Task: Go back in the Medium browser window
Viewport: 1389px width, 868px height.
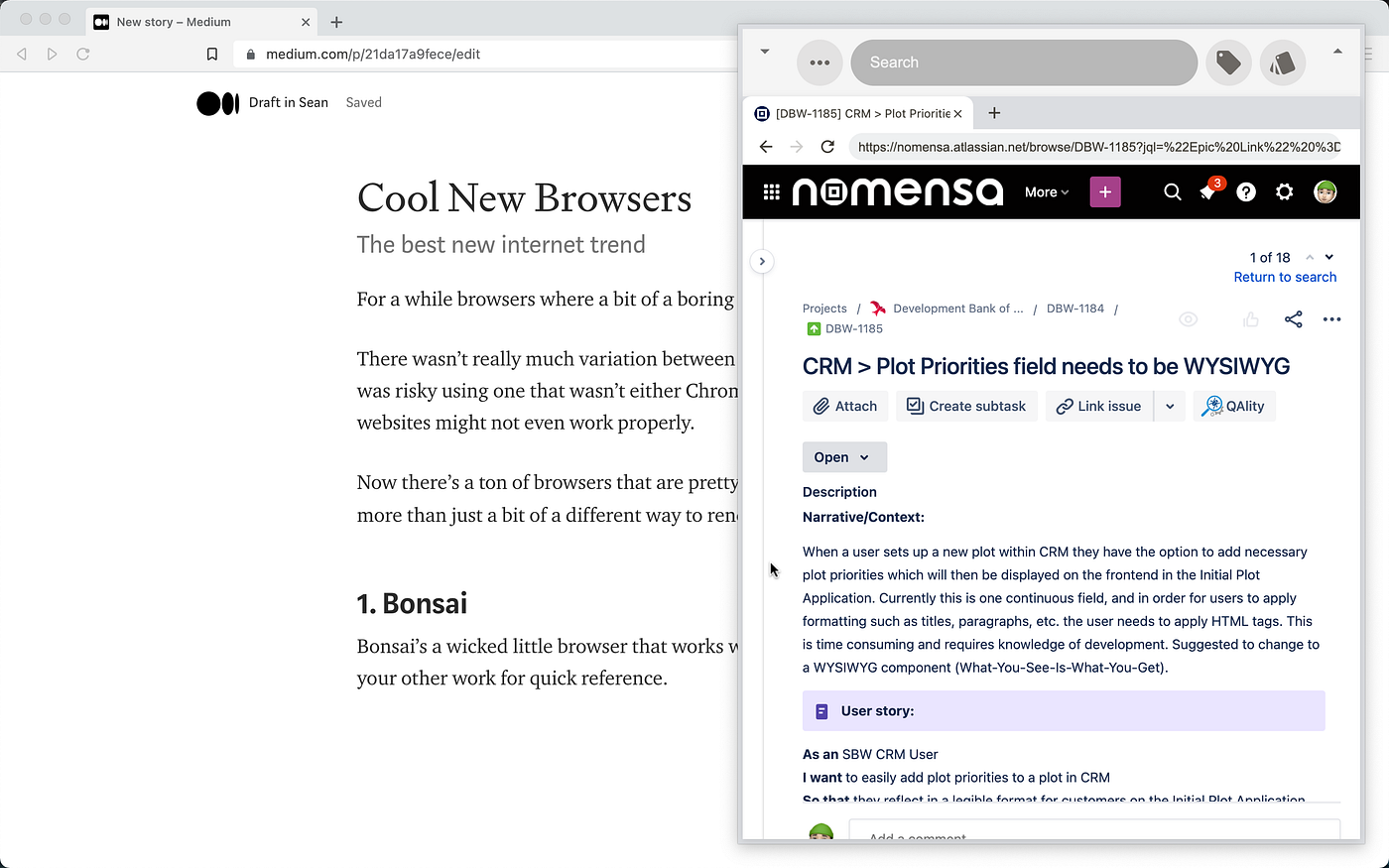Action: coord(22,54)
